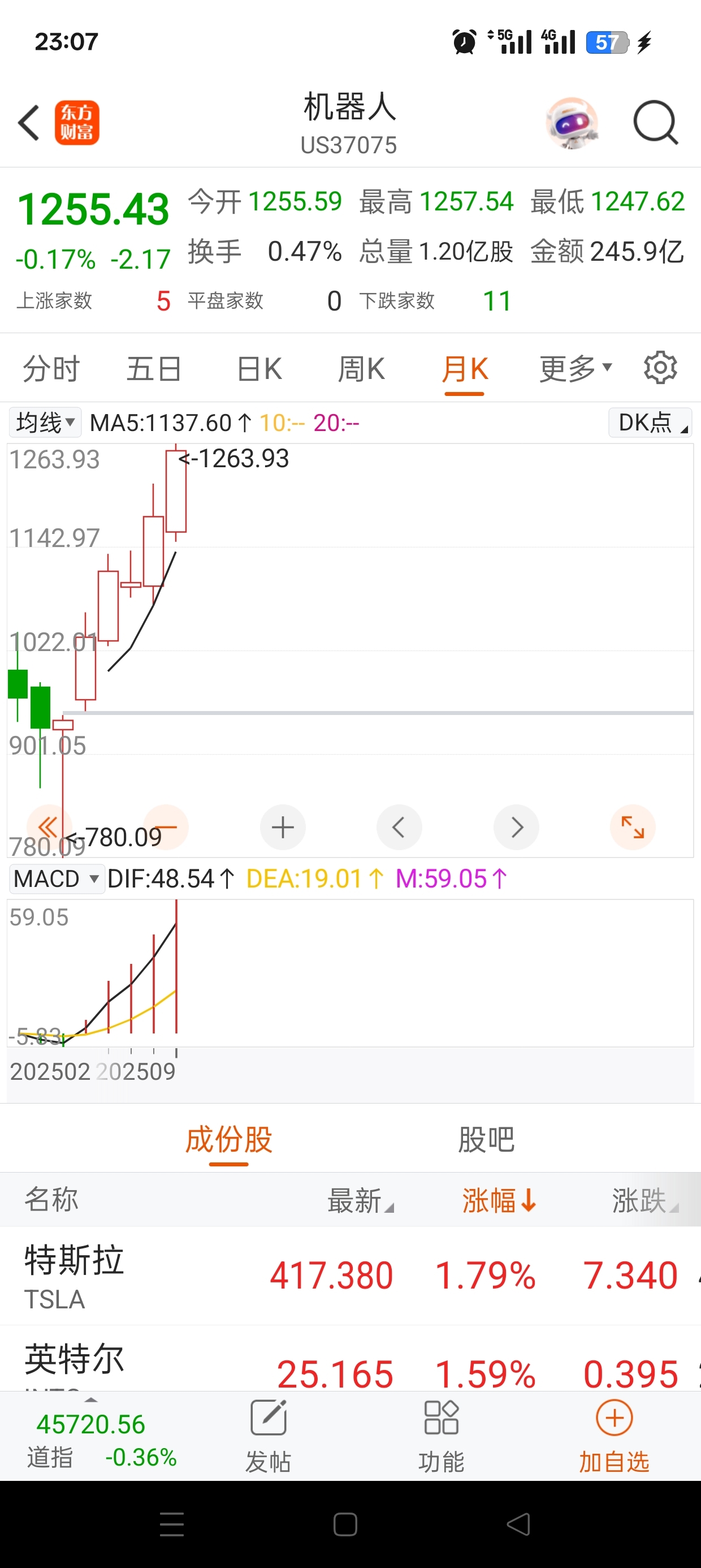Open the DK点 selector
This screenshot has width=701, height=1568.
point(650,423)
